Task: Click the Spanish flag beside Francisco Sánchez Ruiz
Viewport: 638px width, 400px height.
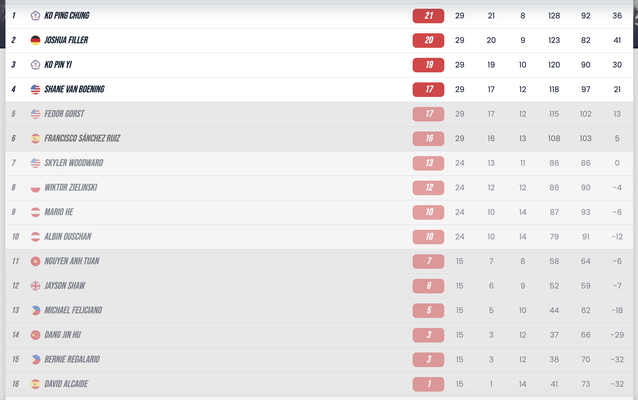Action: 35,138
